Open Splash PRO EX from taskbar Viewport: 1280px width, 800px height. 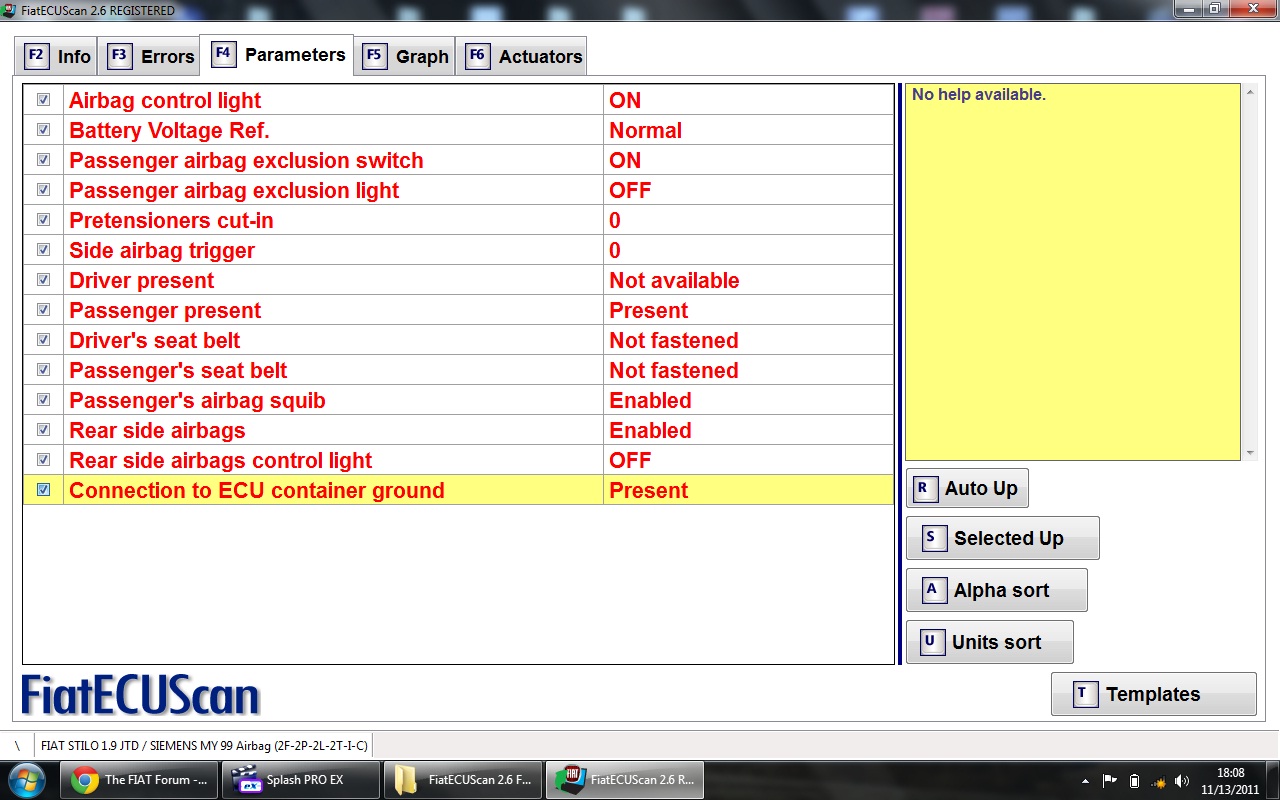[302, 779]
